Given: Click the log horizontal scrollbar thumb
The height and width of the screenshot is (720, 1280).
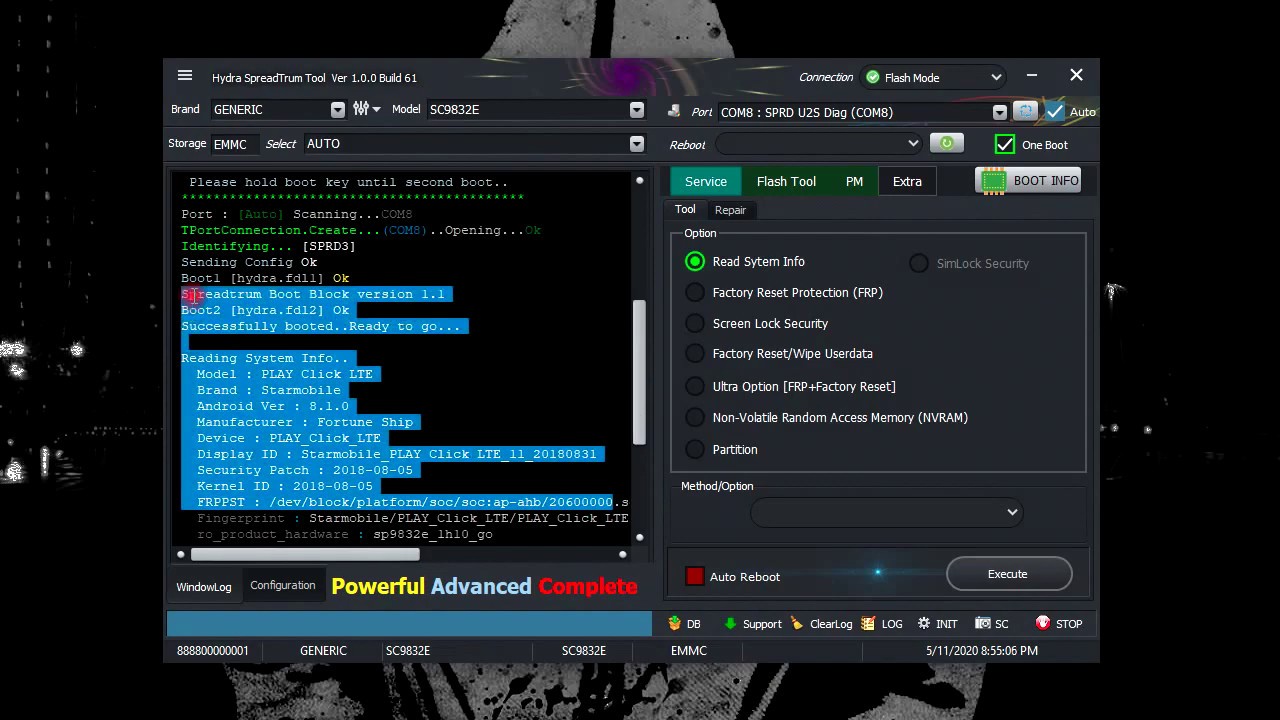Looking at the screenshot, I should [x=305, y=554].
